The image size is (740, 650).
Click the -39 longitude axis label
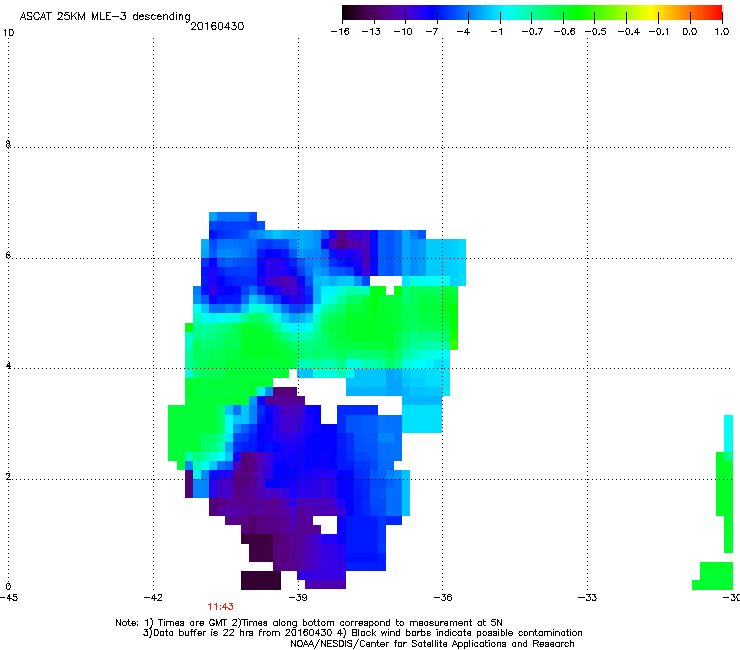click(298, 598)
